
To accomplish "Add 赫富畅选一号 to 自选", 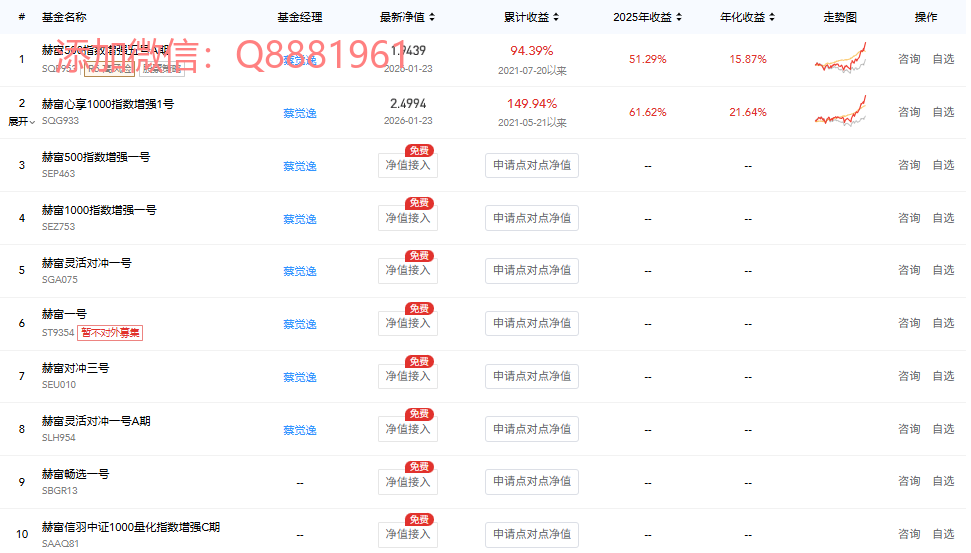I will pyautogui.click(x=943, y=481).
